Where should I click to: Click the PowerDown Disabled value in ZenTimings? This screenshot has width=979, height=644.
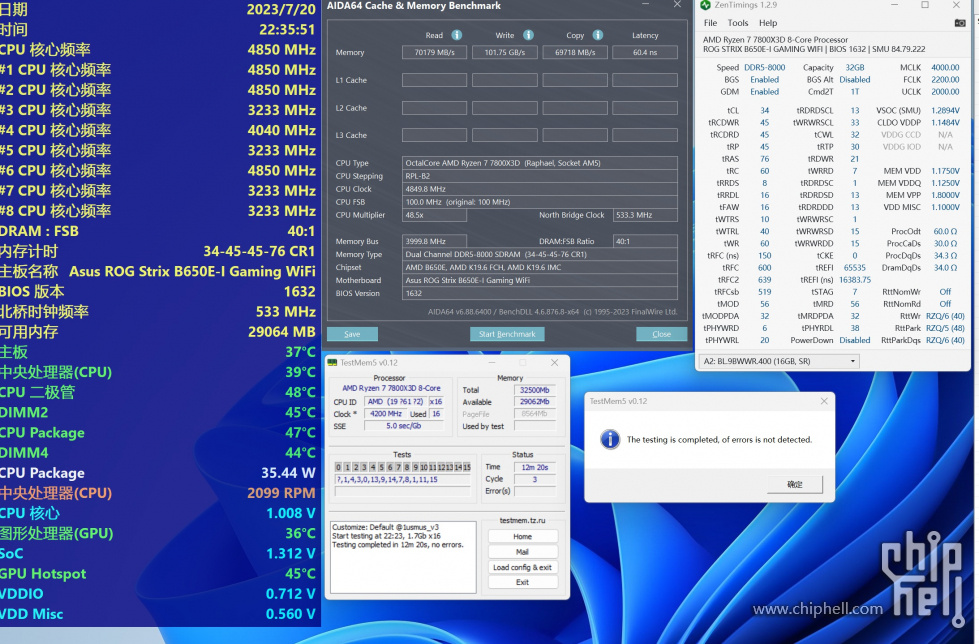tap(855, 340)
